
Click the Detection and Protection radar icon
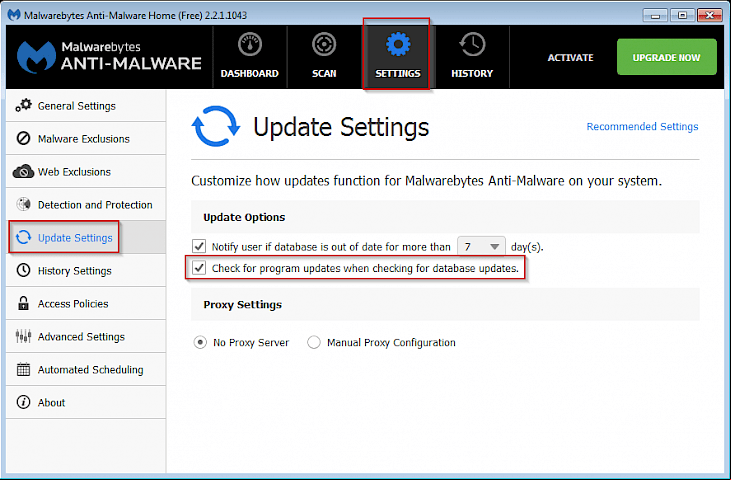[x=23, y=204]
